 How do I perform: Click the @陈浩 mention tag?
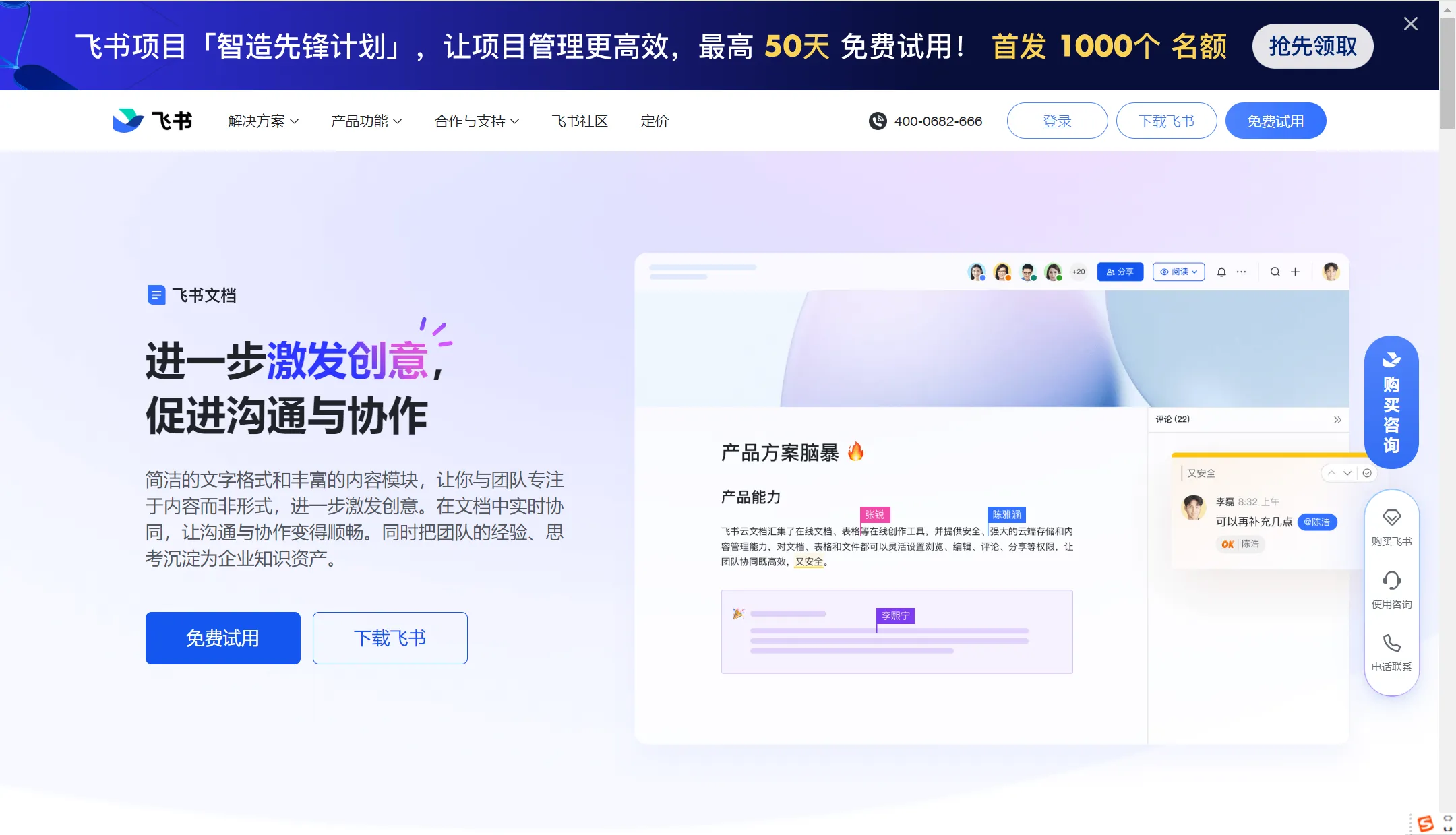click(1316, 522)
